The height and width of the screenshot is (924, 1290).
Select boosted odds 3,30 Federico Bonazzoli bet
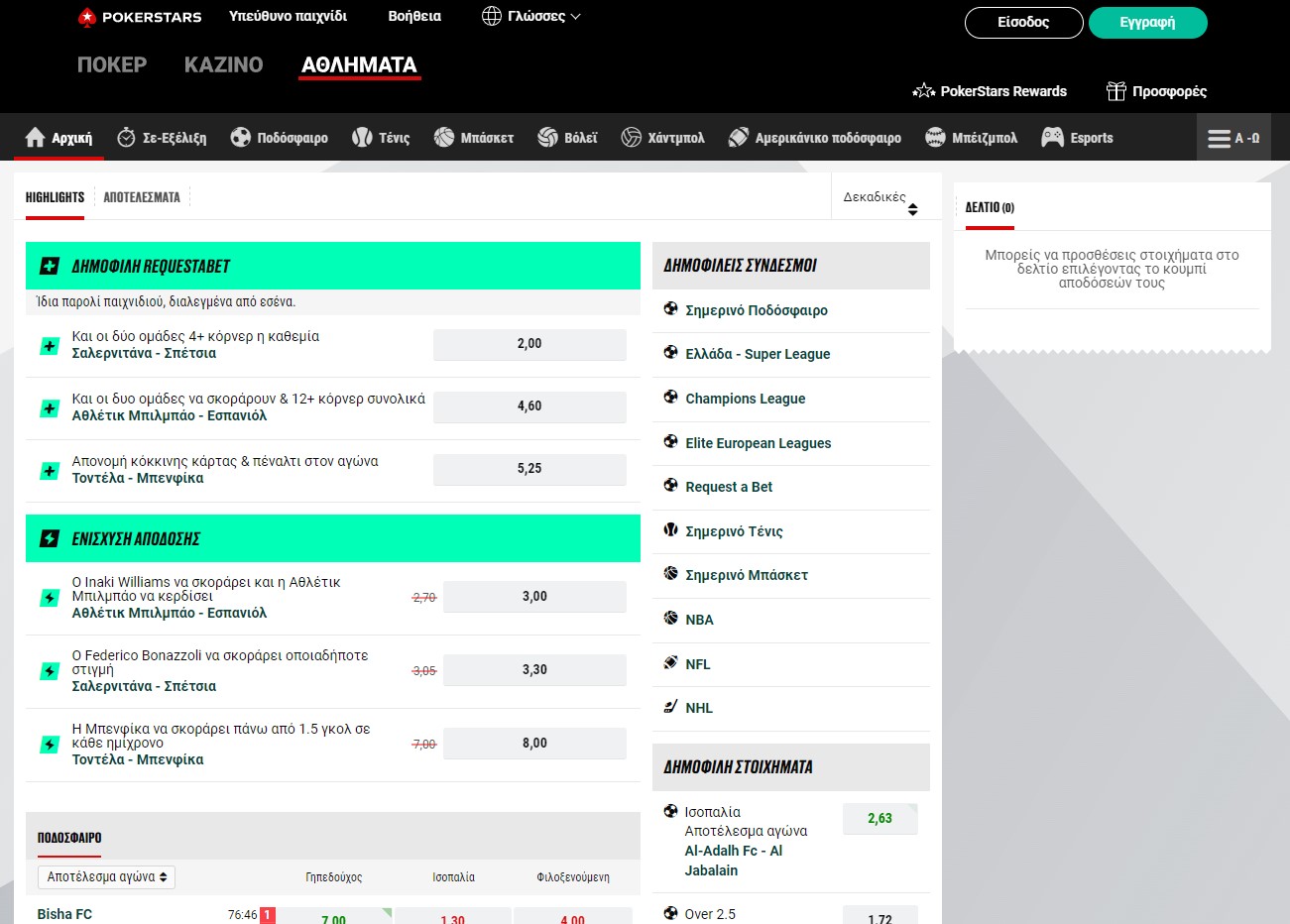point(534,670)
